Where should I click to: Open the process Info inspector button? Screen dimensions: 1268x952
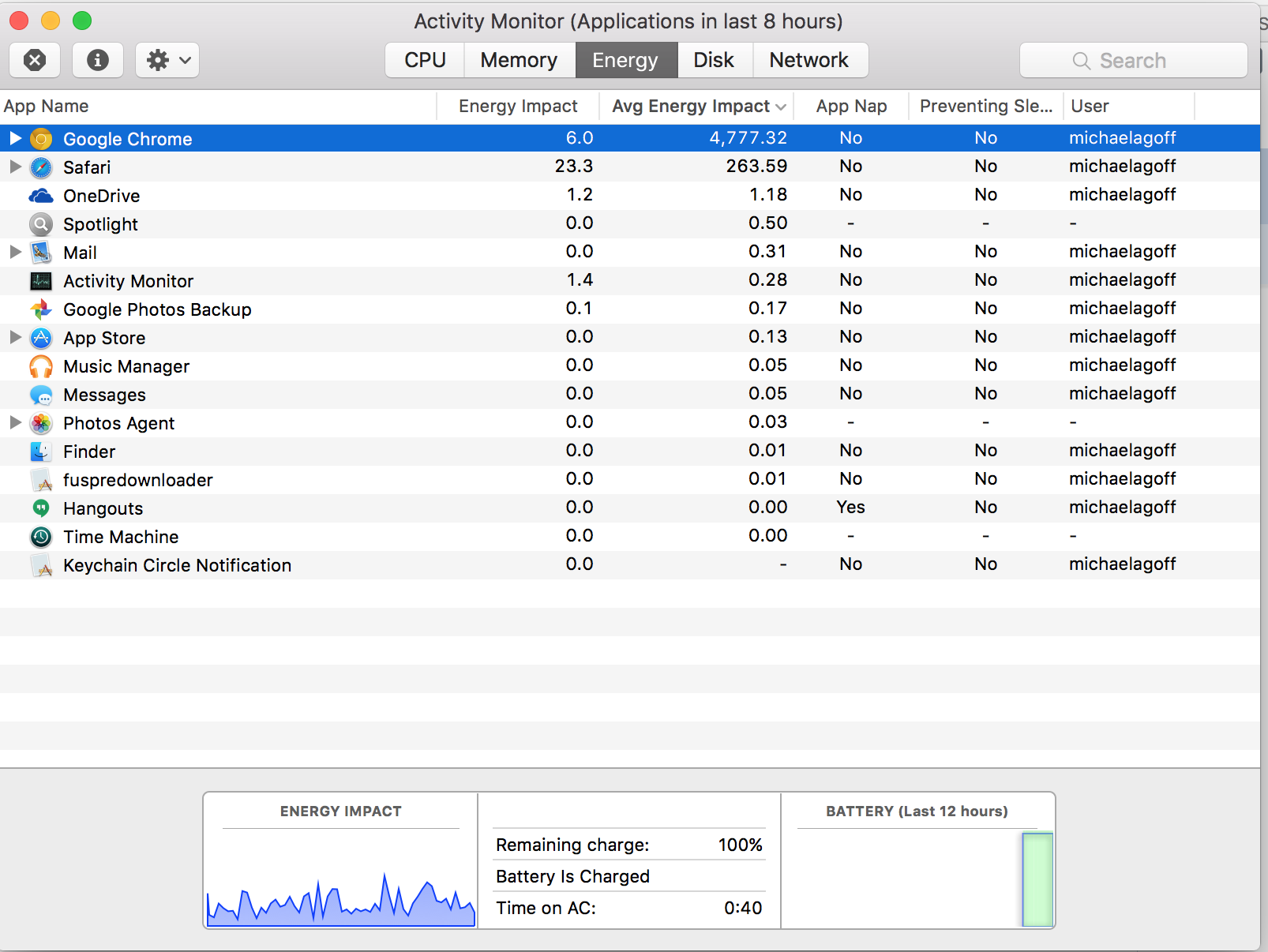click(98, 60)
